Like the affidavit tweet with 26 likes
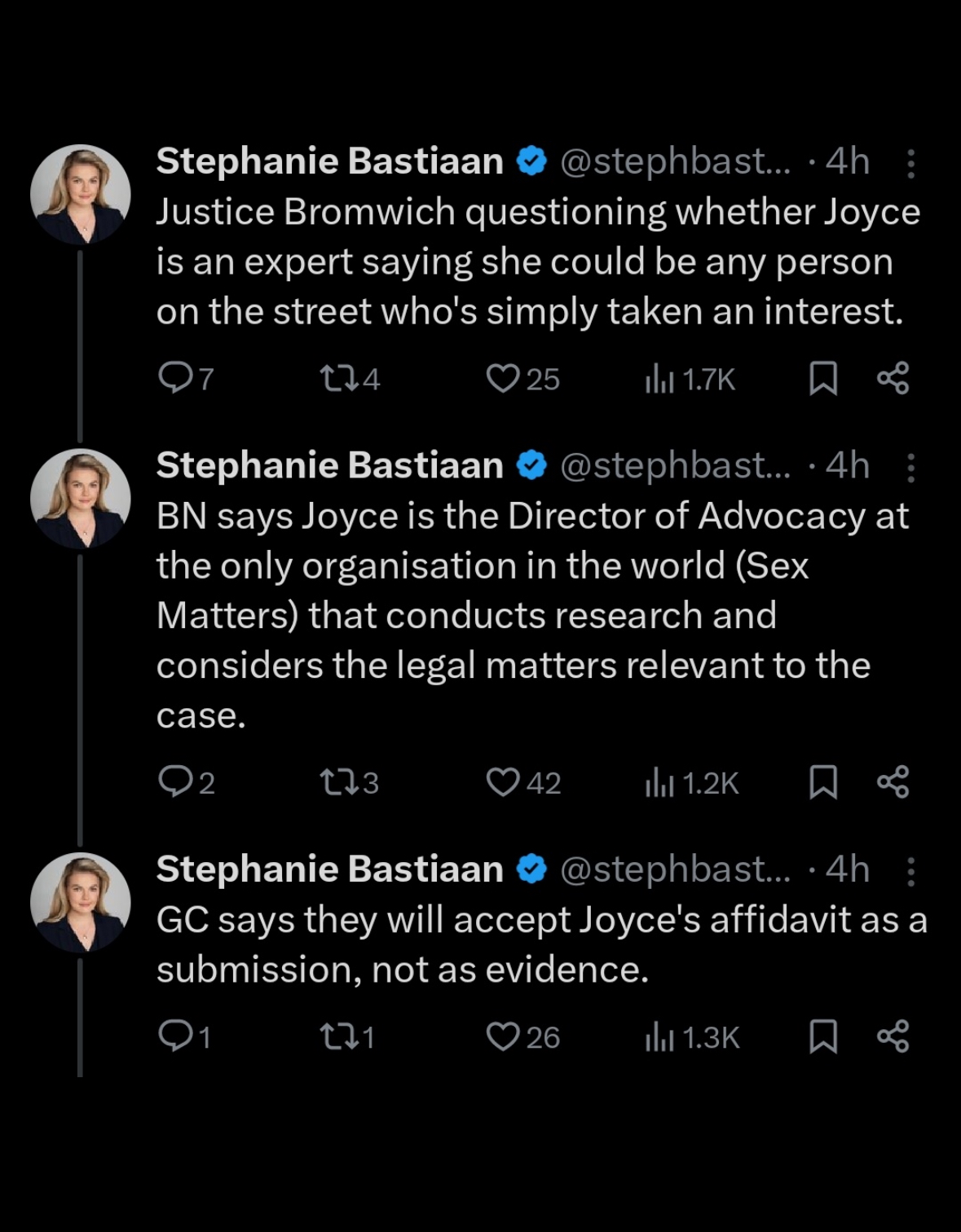961x1232 pixels. pos(522,1036)
